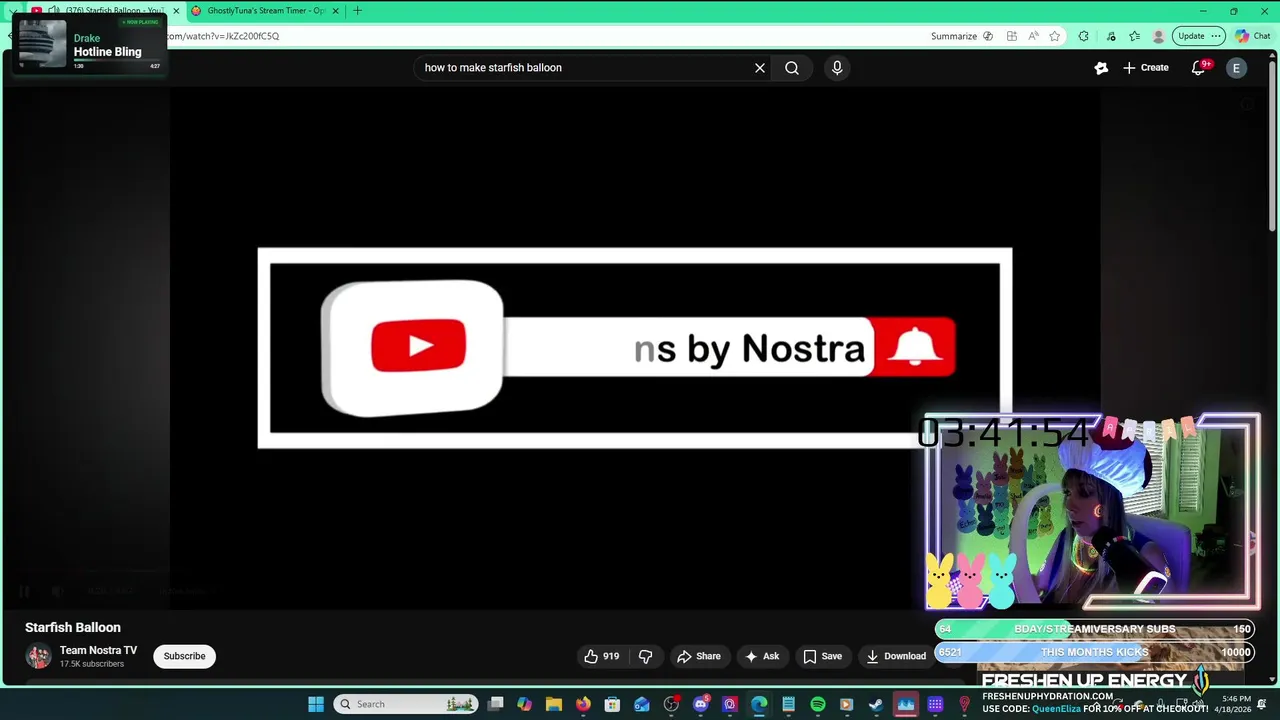Open Copilot Chat in the browser

[1253, 36]
